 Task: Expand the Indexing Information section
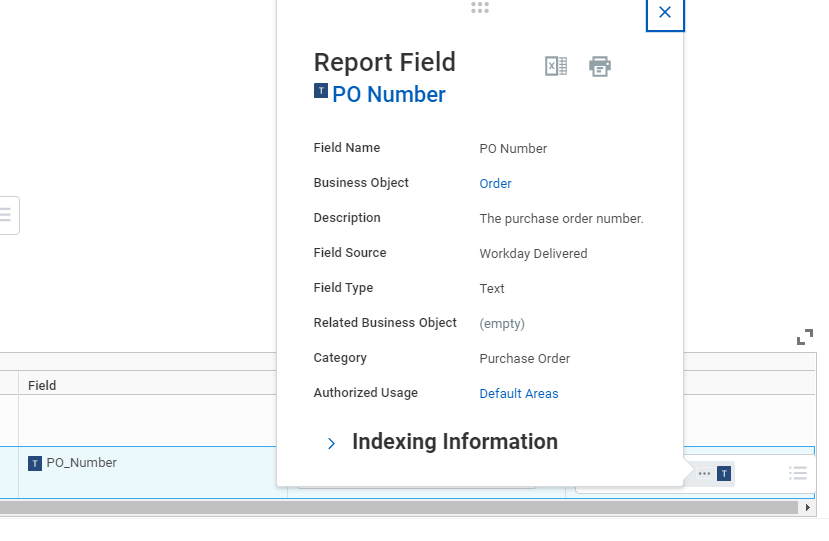pyautogui.click(x=331, y=443)
